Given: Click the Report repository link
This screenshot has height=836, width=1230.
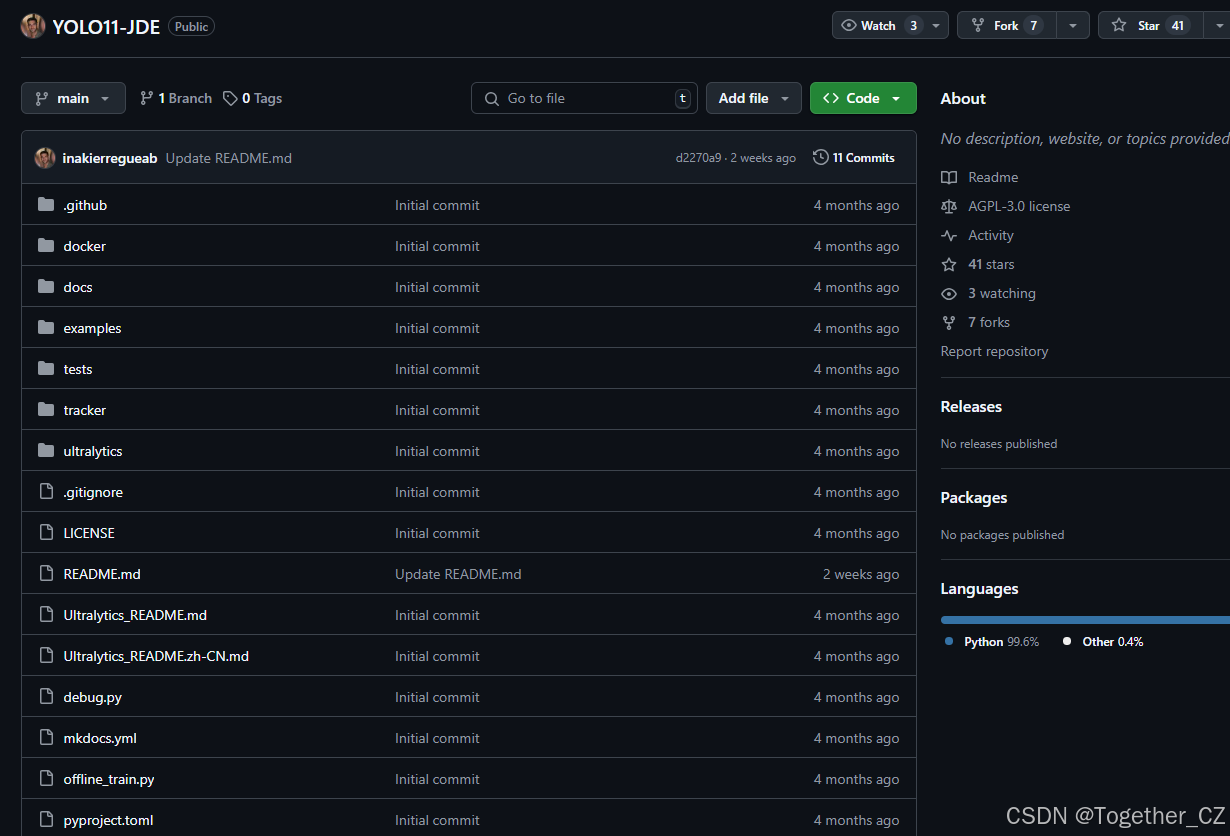Looking at the screenshot, I should pyautogui.click(x=995, y=351).
